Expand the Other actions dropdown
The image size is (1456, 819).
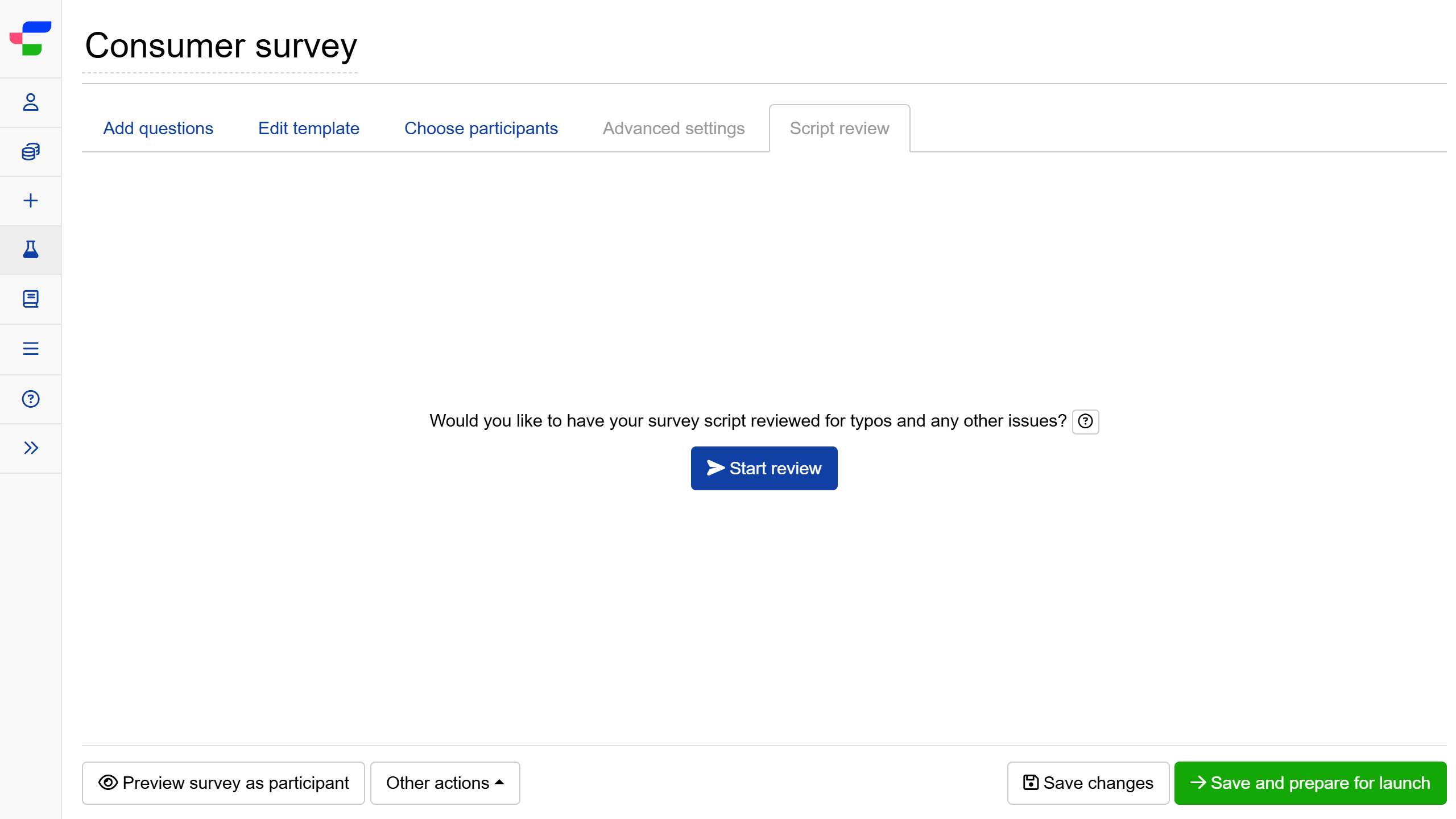tap(445, 783)
